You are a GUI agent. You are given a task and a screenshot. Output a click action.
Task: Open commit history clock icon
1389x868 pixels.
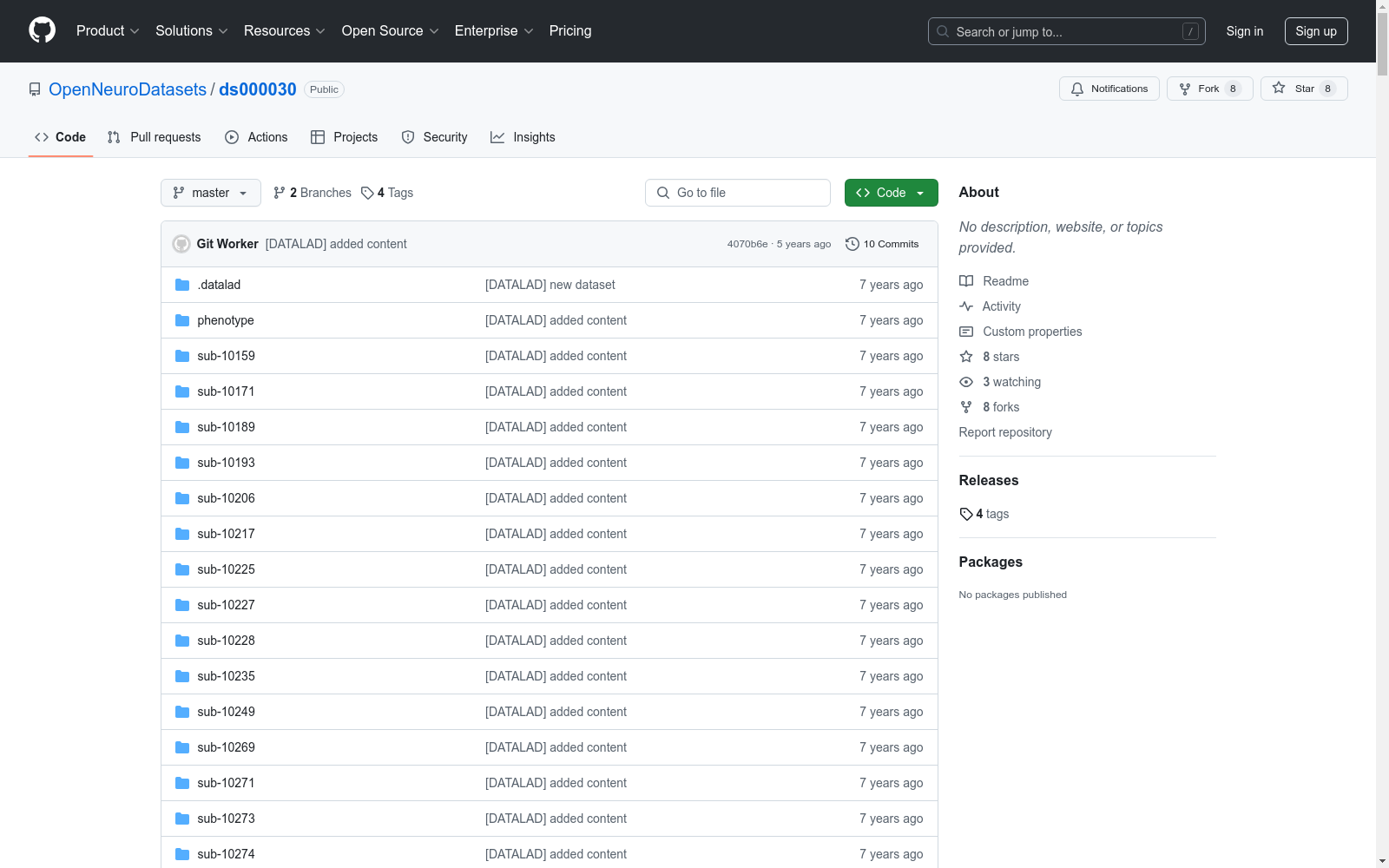point(852,244)
